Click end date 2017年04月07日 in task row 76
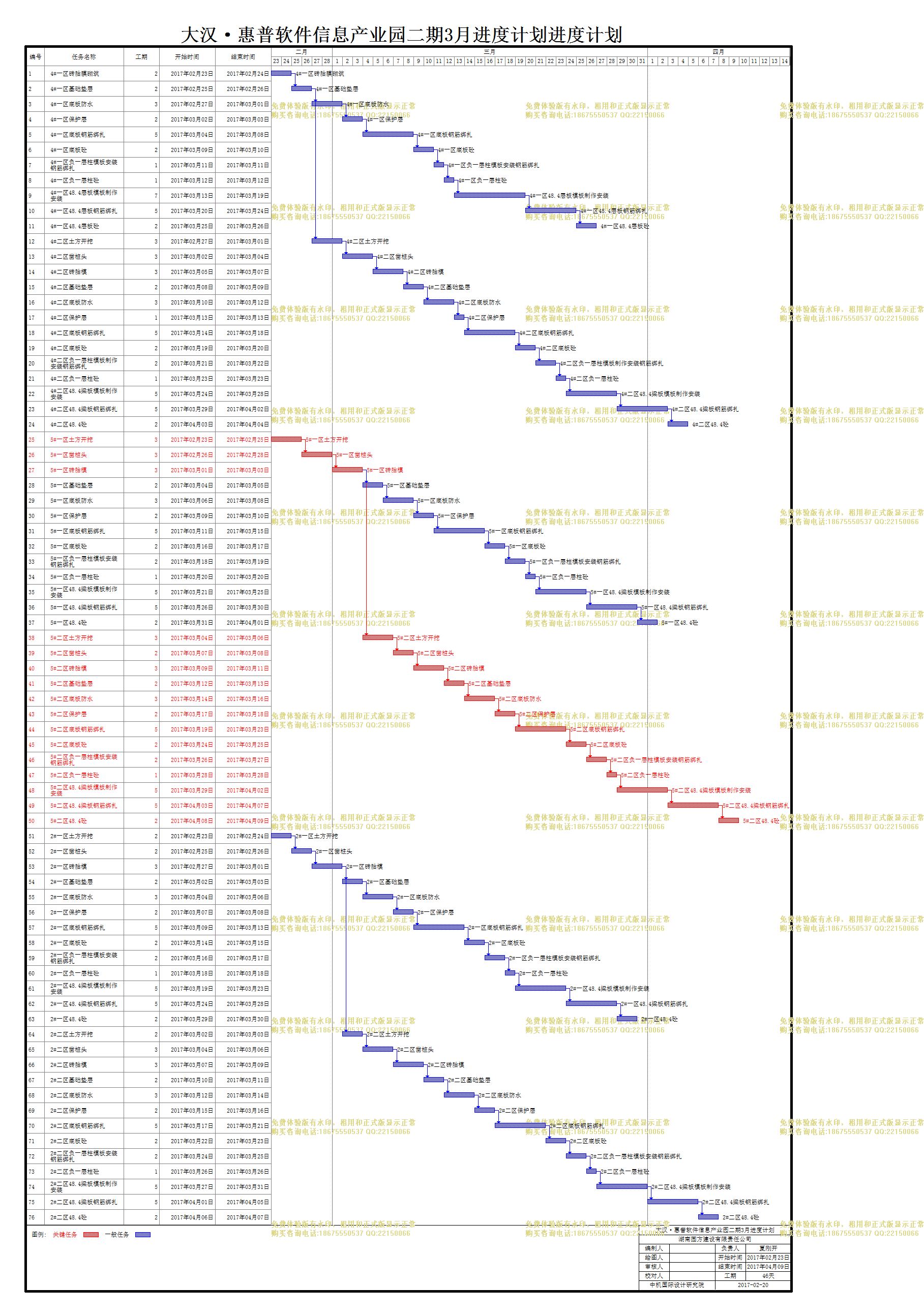Screen dimensions: 924x1316 [x=247, y=1217]
